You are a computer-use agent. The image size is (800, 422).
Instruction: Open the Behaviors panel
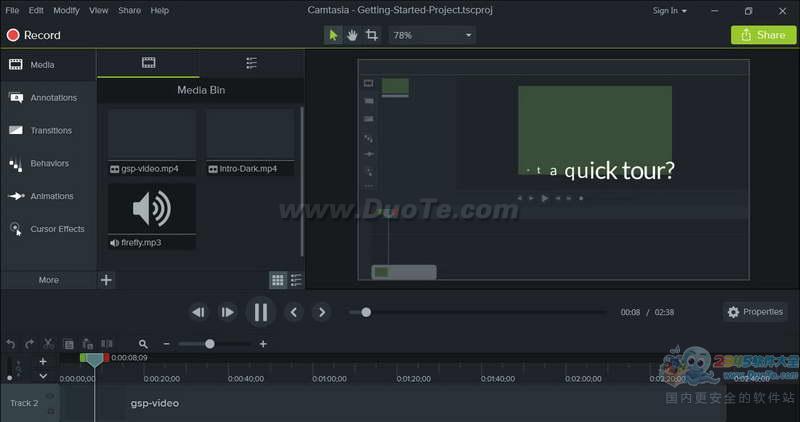(x=48, y=163)
